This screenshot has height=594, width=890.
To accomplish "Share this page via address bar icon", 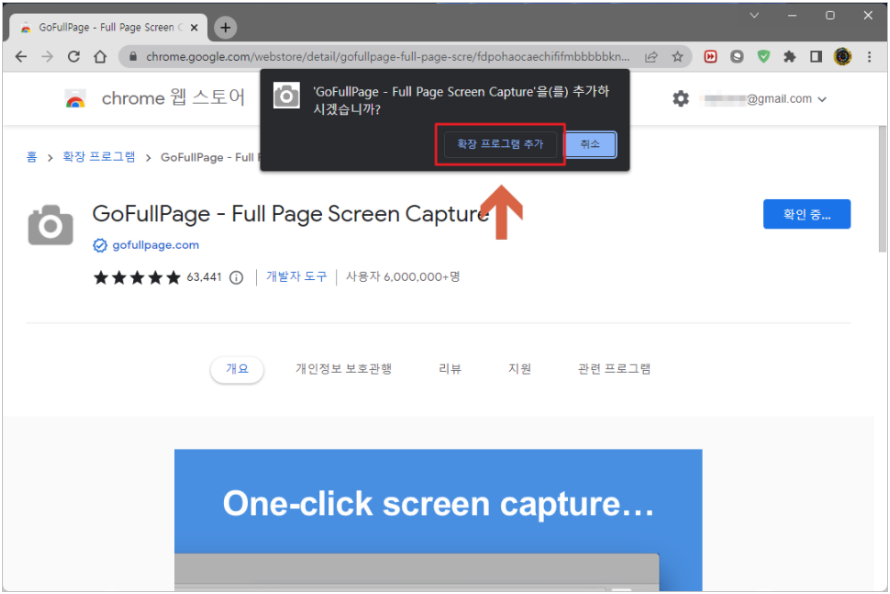I will (651, 57).
